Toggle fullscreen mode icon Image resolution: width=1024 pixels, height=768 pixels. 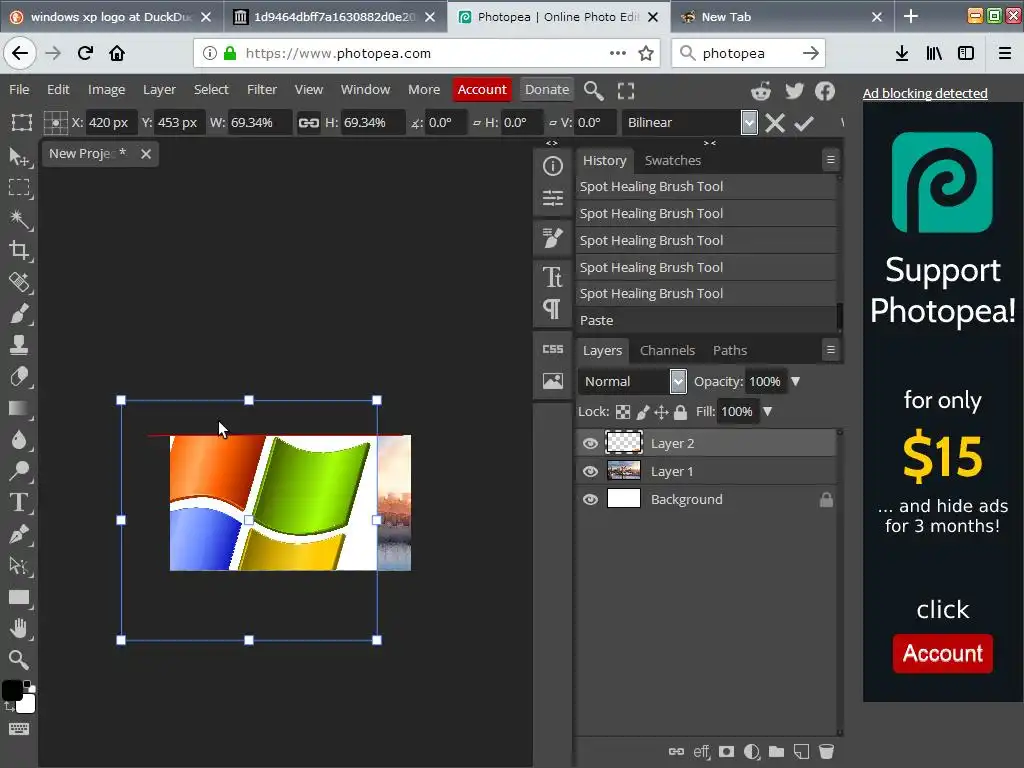(626, 91)
